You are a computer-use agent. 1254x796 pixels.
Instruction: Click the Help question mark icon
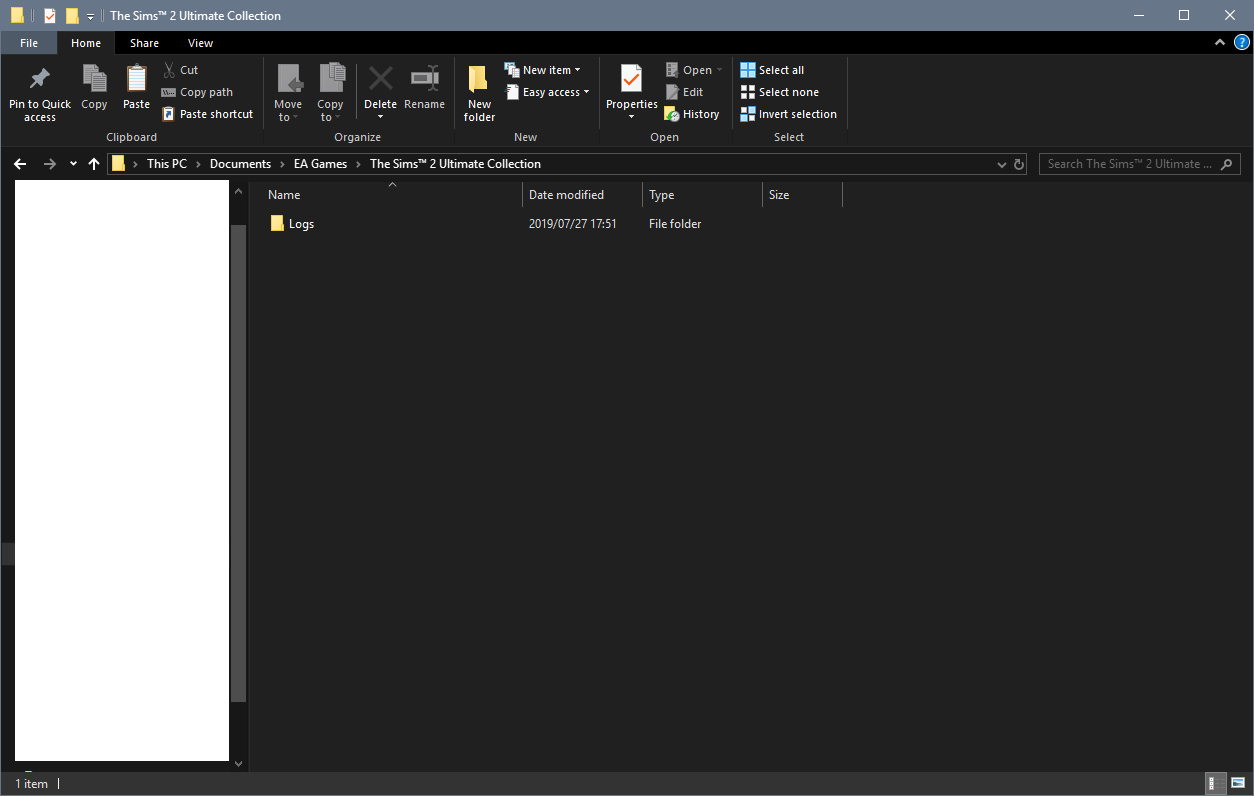pyautogui.click(x=1241, y=43)
